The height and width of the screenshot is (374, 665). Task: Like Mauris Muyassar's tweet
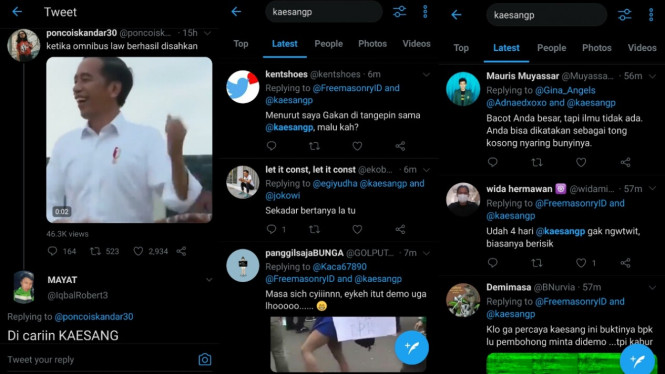(581, 162)
